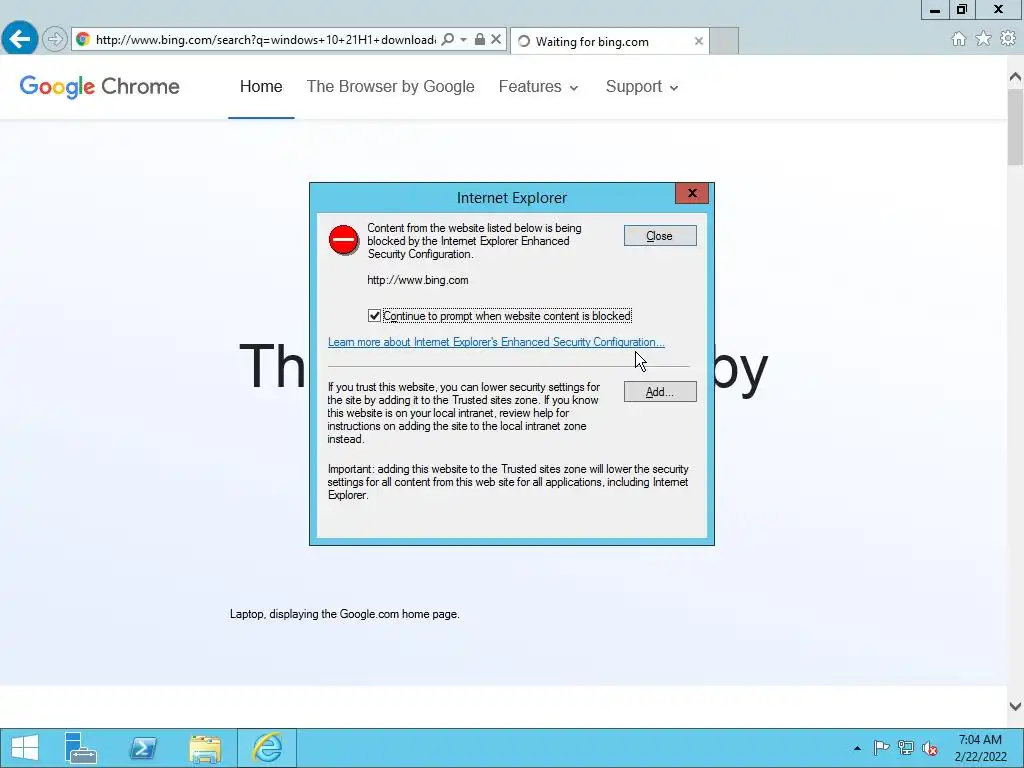The width and height of the screenshot is (1024, 768).
Task: Open the Tools gear menu
Action: (x=1008, y=39)
